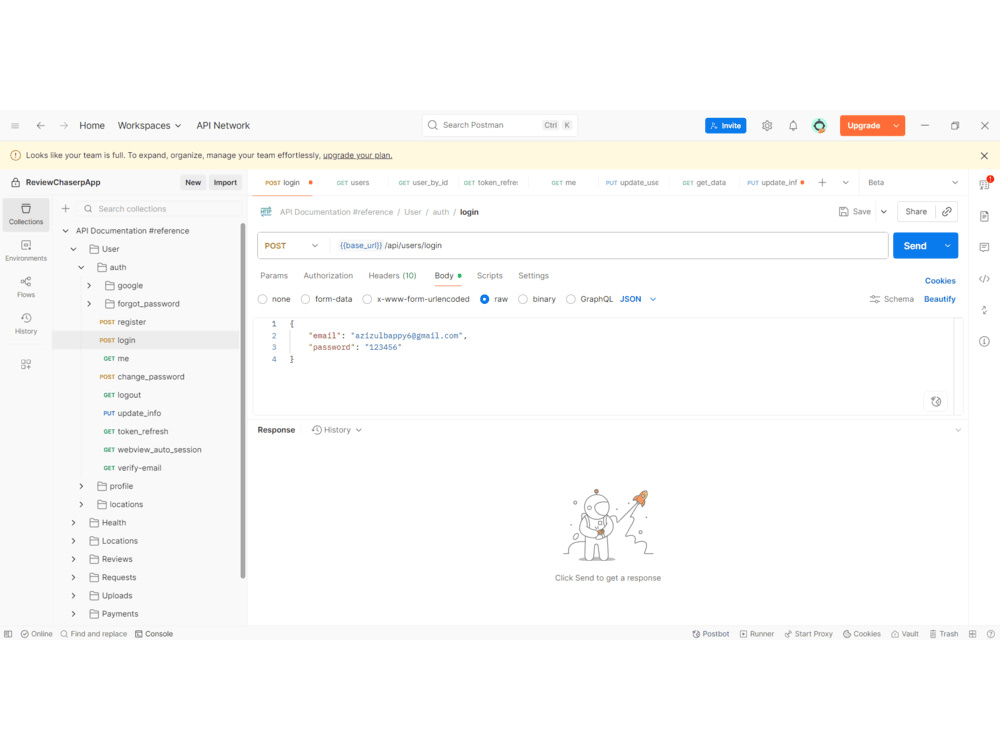Screen dimensions: 1000x750
Task: Open the request info icon
Action: (984, 341)
